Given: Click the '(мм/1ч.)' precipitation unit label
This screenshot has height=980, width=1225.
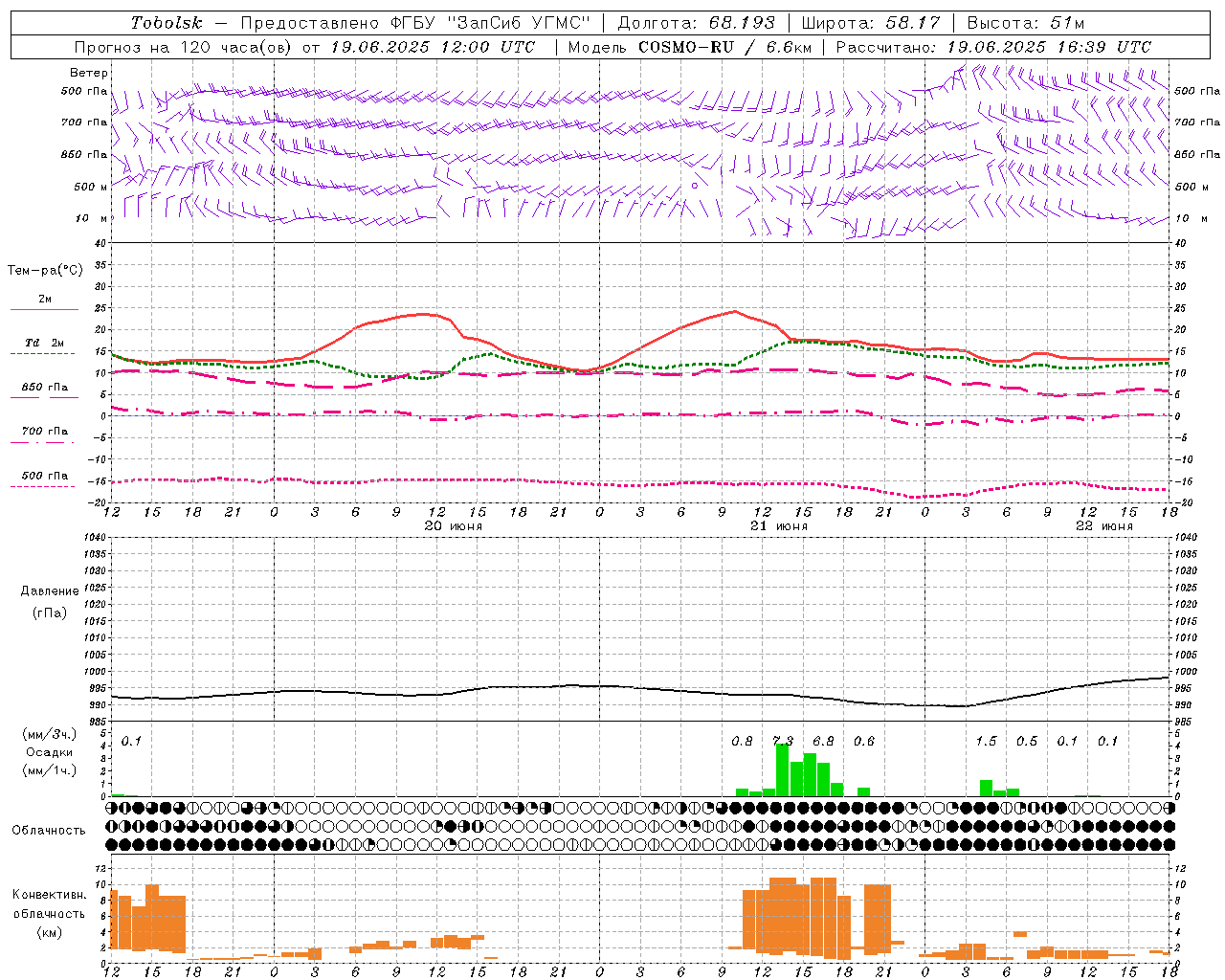Looking at the screenshot, I should pyautogui.click(x=50, y=770).
